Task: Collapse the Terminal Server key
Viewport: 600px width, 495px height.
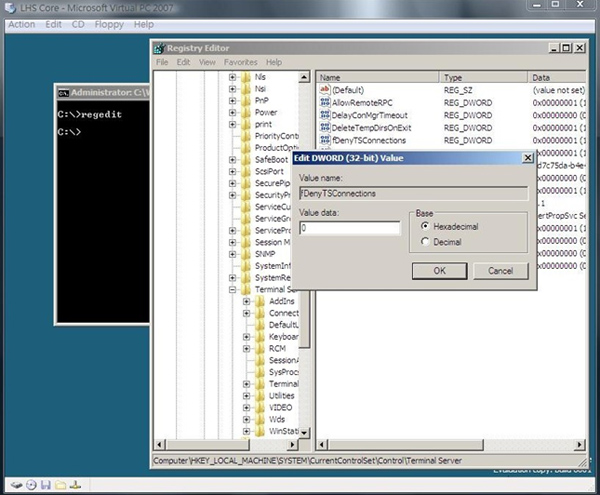Action: click(x=232, y=290)
